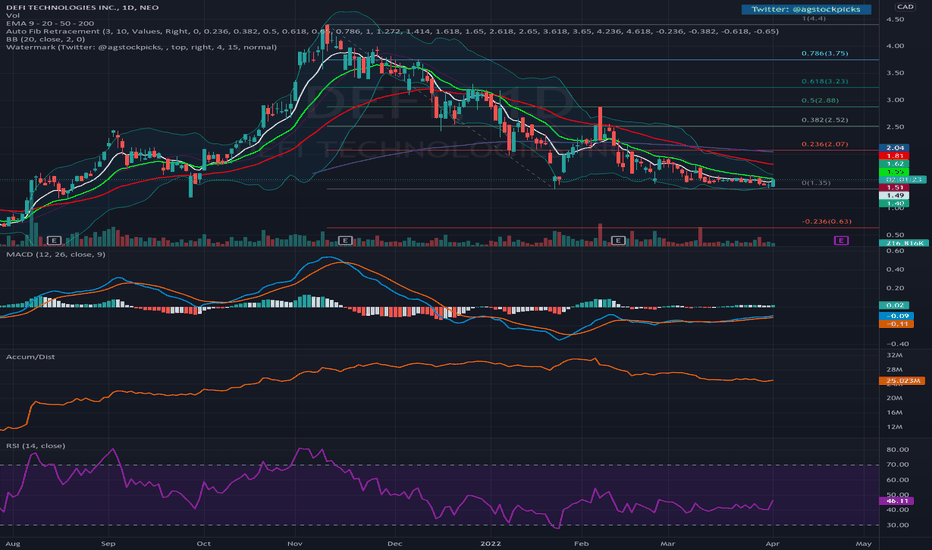
Task: Click the 0.786(3.75) Fibonacci level label
Action: (824, 54)
